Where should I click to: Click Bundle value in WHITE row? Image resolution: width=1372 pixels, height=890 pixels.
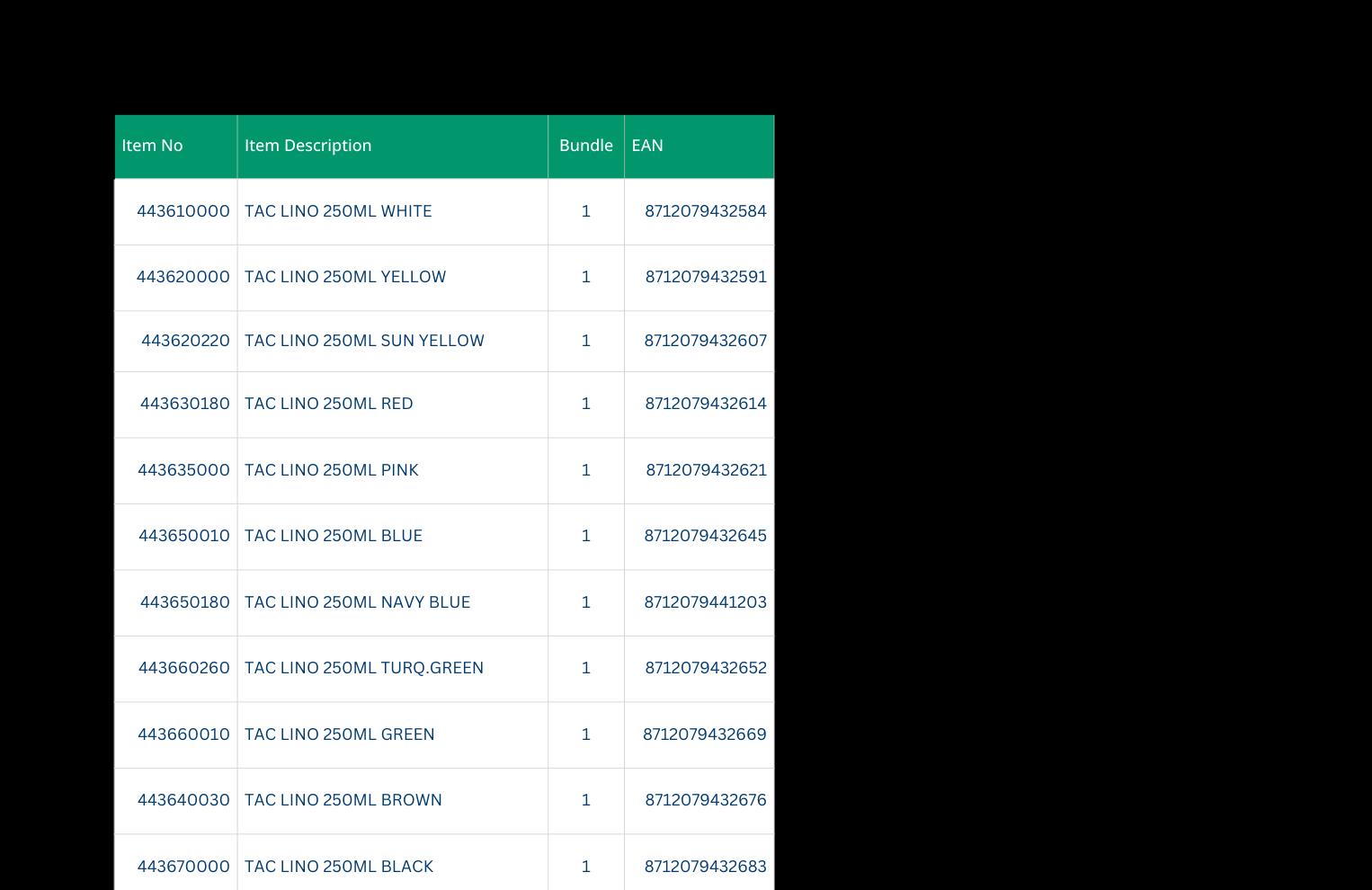click(x=586, y=211)
